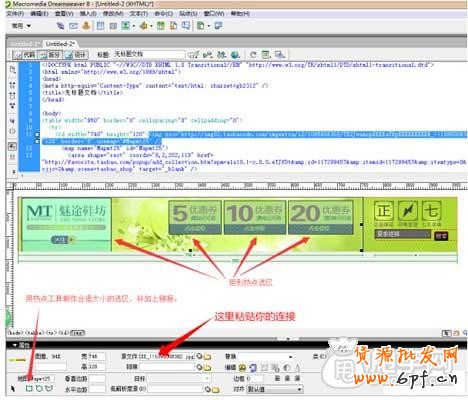Click the Visual Aids icon
The image size is (468, 400).
click(x=280, y=54)
